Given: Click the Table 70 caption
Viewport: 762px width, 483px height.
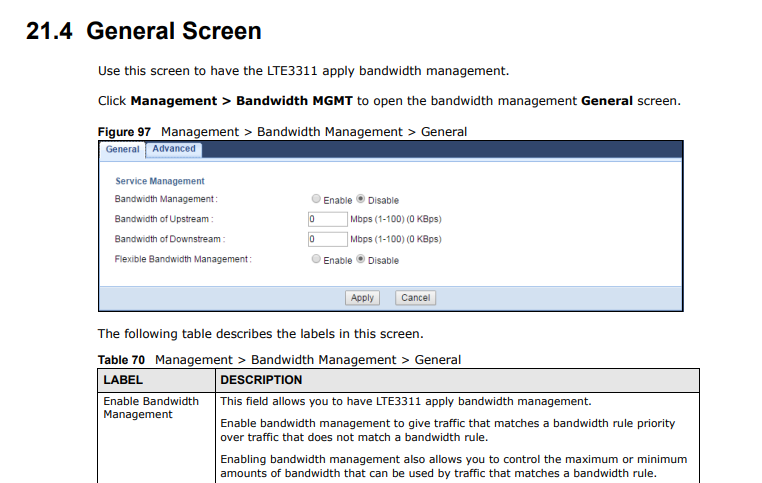Looking at the screenshot, I should coord(279,360).
